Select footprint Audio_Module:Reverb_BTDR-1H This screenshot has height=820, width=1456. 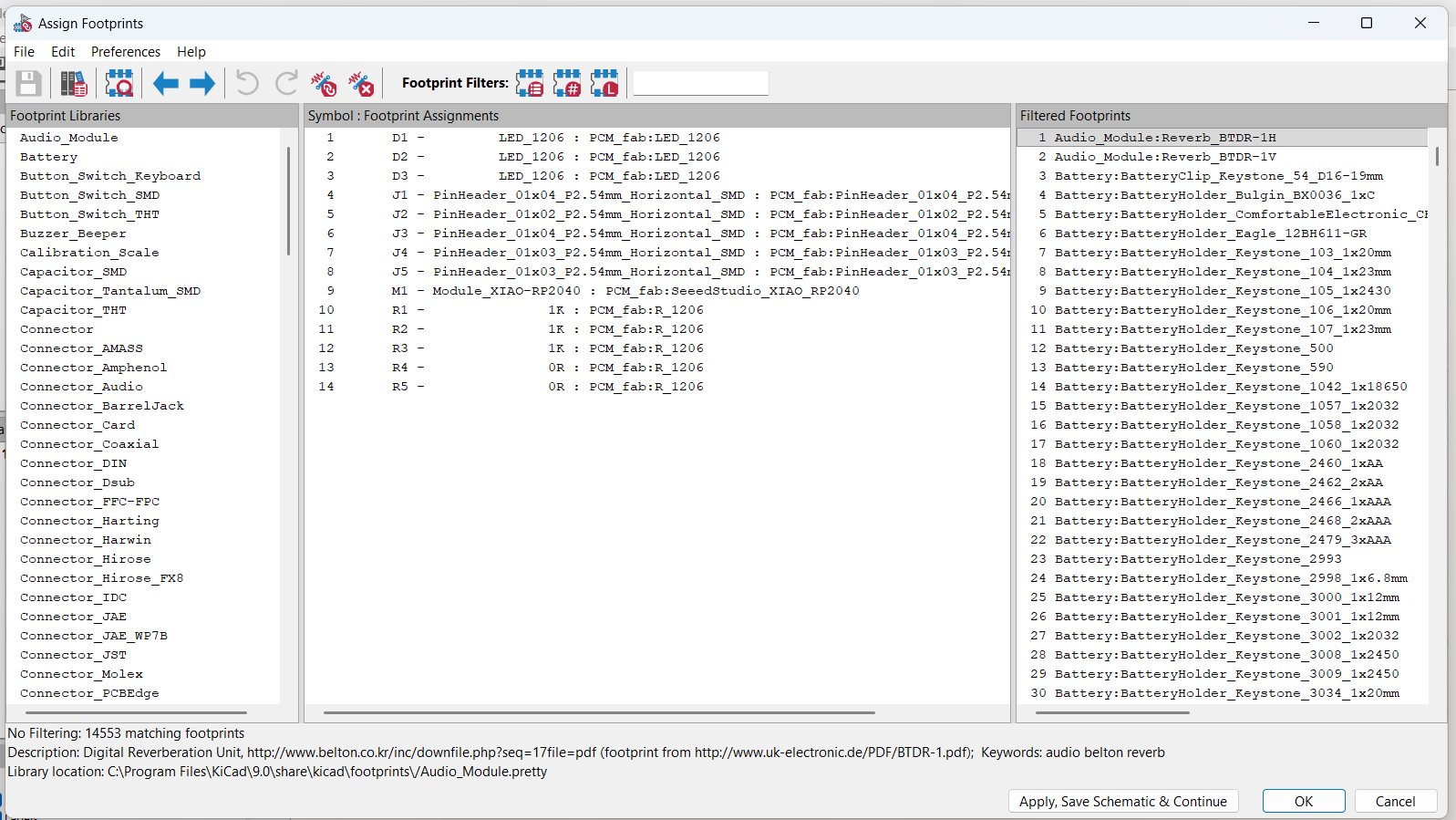coord(1223,138)
